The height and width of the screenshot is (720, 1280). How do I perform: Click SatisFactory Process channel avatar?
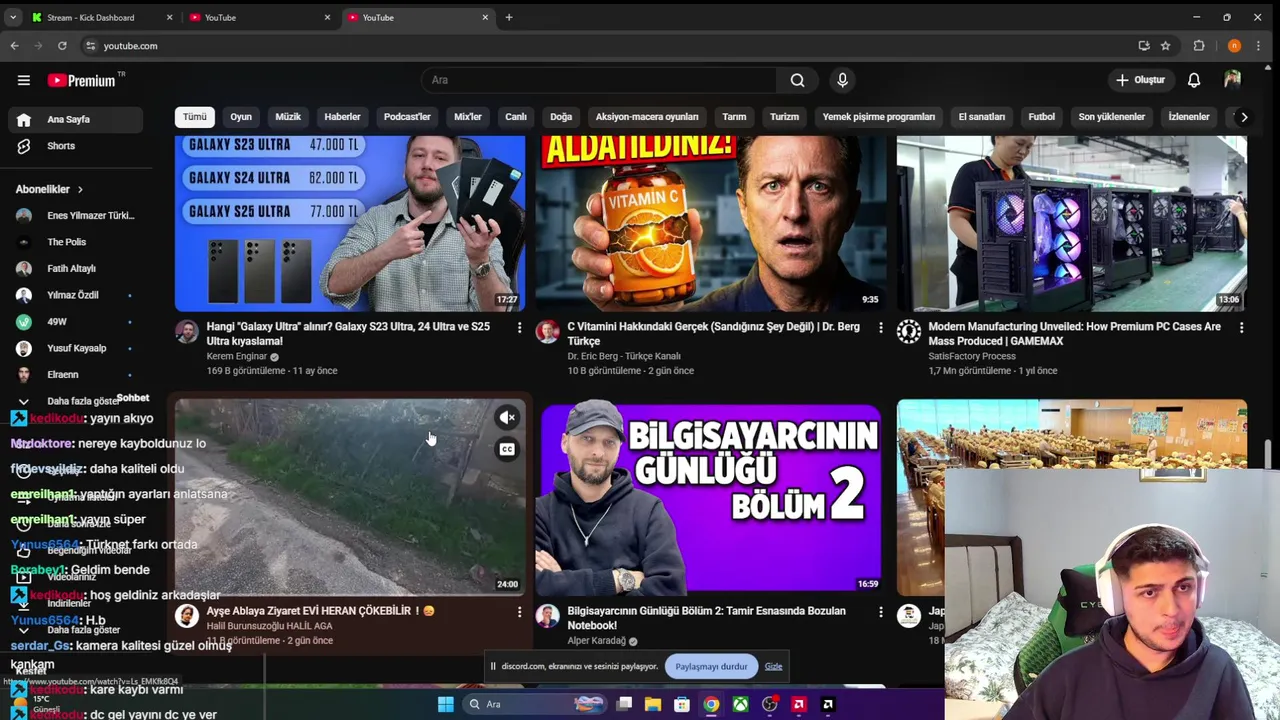[908, 331]
